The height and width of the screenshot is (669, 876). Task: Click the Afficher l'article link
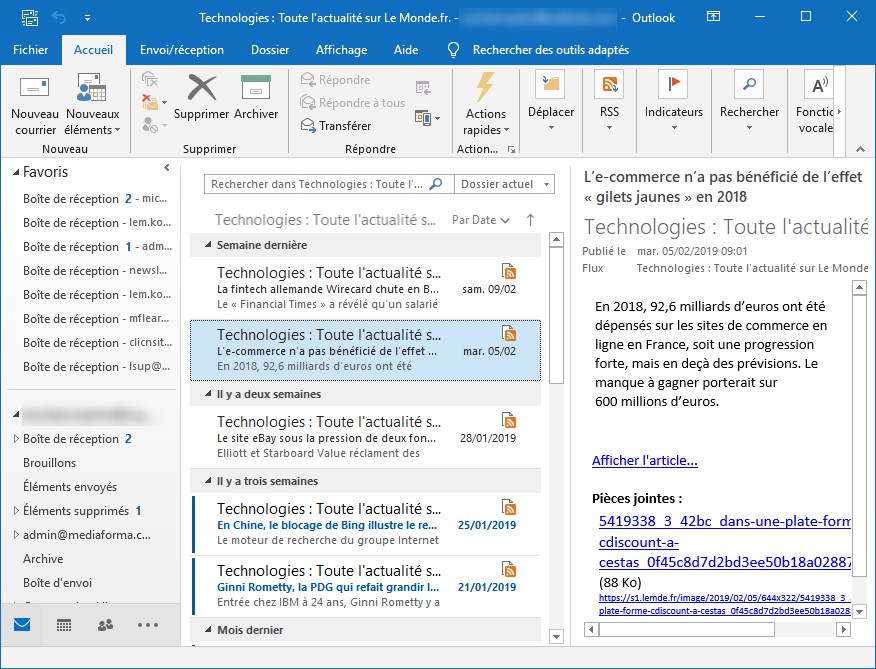(644, 460)
